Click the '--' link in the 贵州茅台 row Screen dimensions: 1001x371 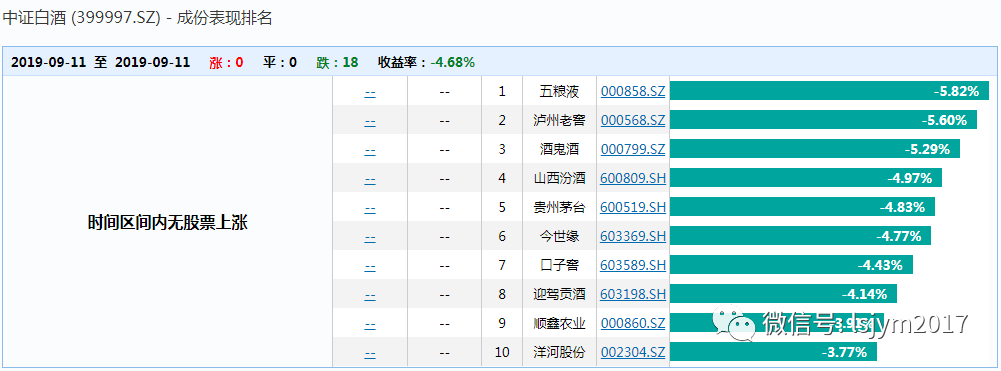click(x=370, y=208)
